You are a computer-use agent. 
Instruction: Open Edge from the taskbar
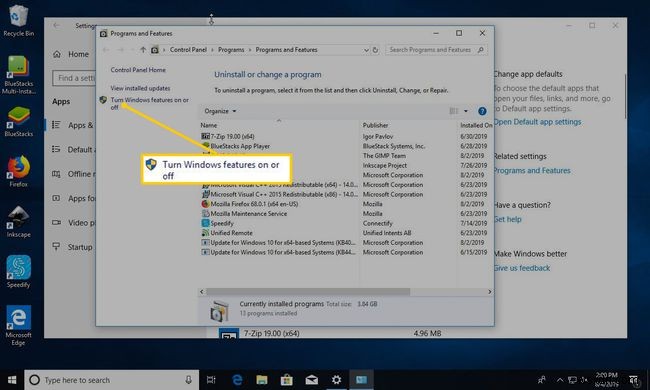(x=237, y=380)
